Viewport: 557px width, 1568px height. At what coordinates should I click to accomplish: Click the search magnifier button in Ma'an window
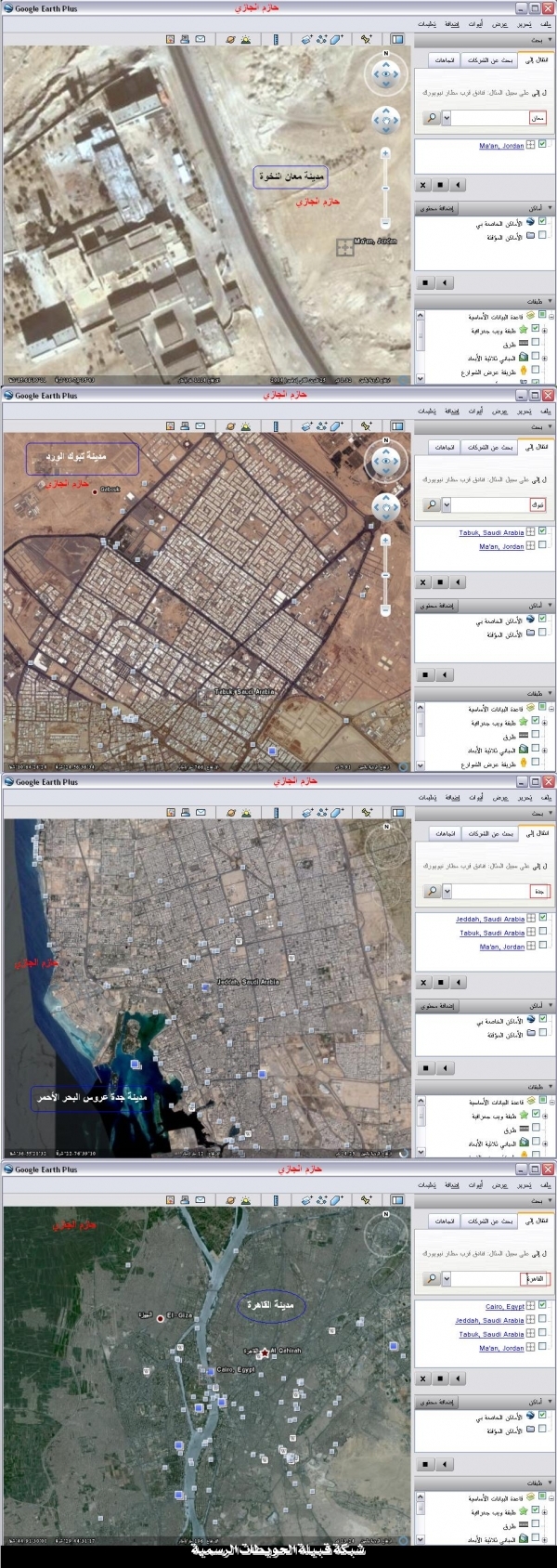[x=432, y=118]
